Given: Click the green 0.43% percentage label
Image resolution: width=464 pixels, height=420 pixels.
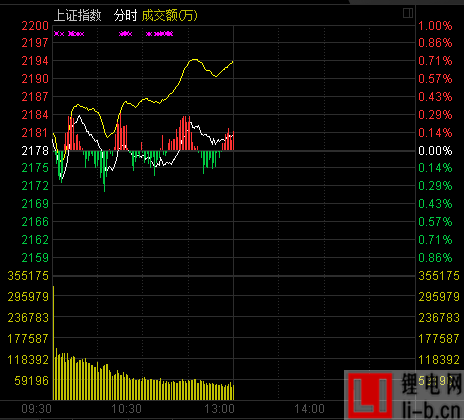Looking at the screenshot, I should point(435,204).
